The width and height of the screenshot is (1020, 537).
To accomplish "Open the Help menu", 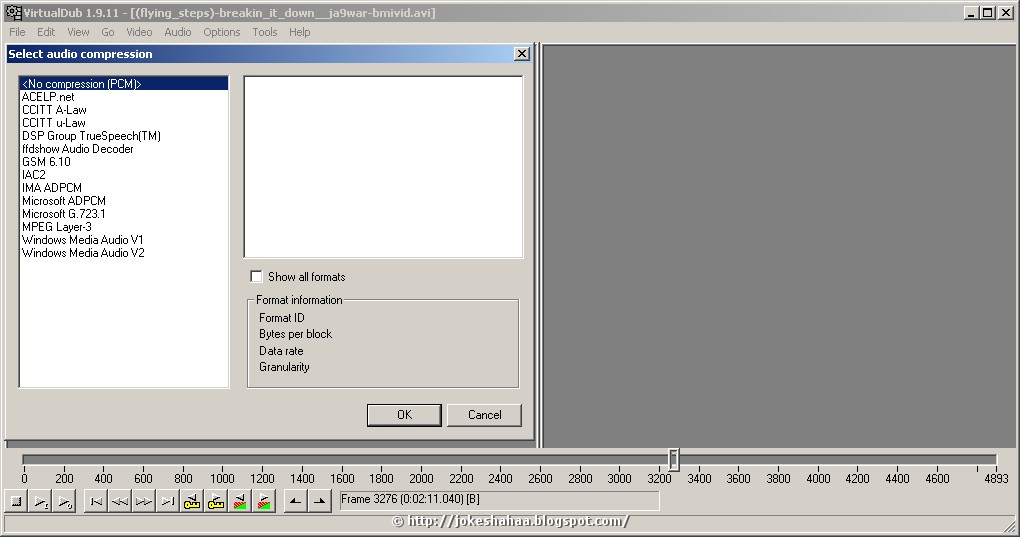I will [x=299, y=32].
